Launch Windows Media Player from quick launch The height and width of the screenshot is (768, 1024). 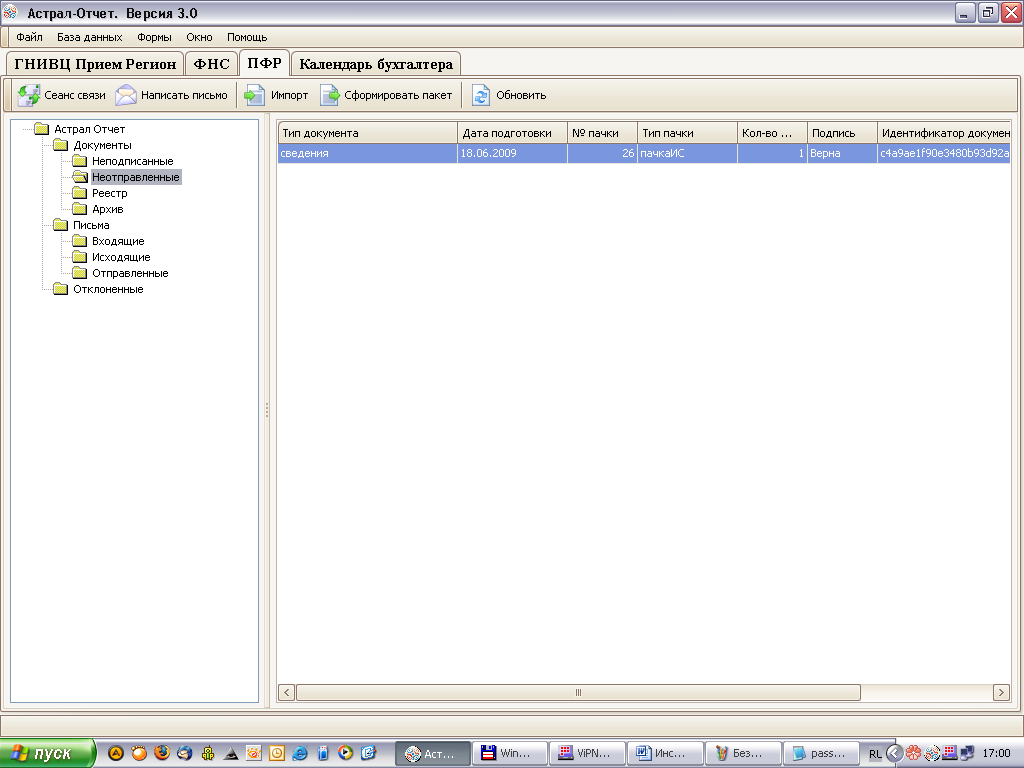coord(345,753)
